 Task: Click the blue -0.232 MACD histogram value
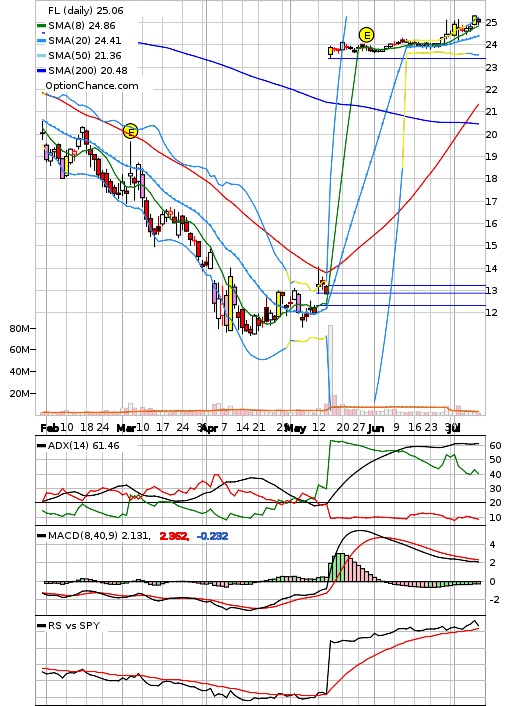click(x=213, y=536)
